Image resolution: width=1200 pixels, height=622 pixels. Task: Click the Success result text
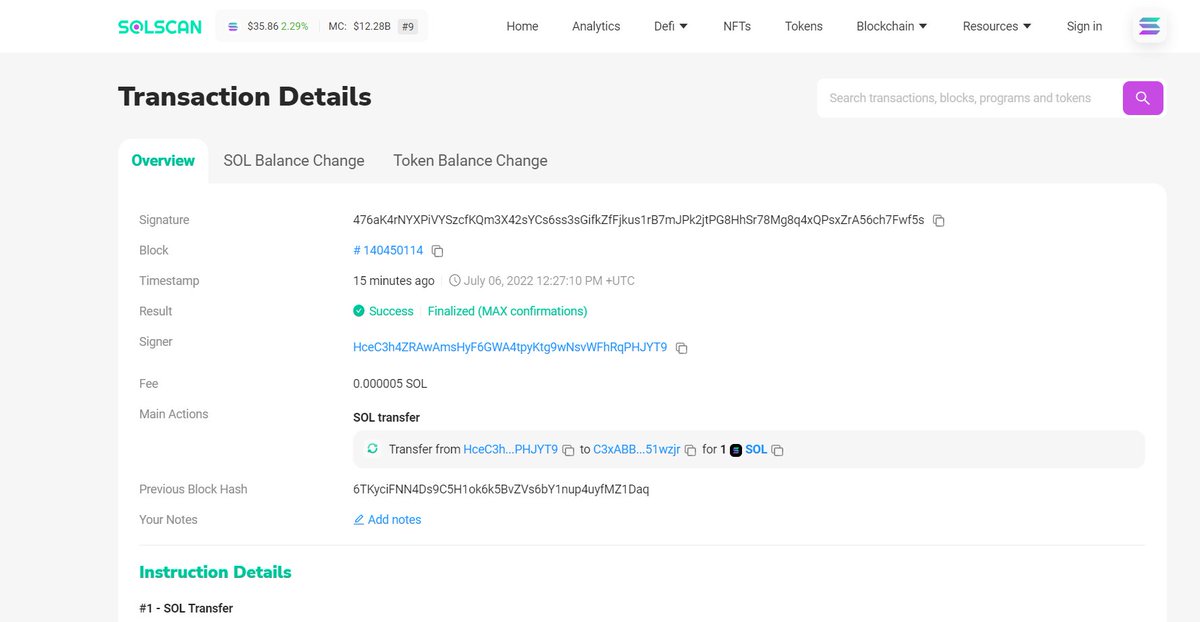point(391,311)
